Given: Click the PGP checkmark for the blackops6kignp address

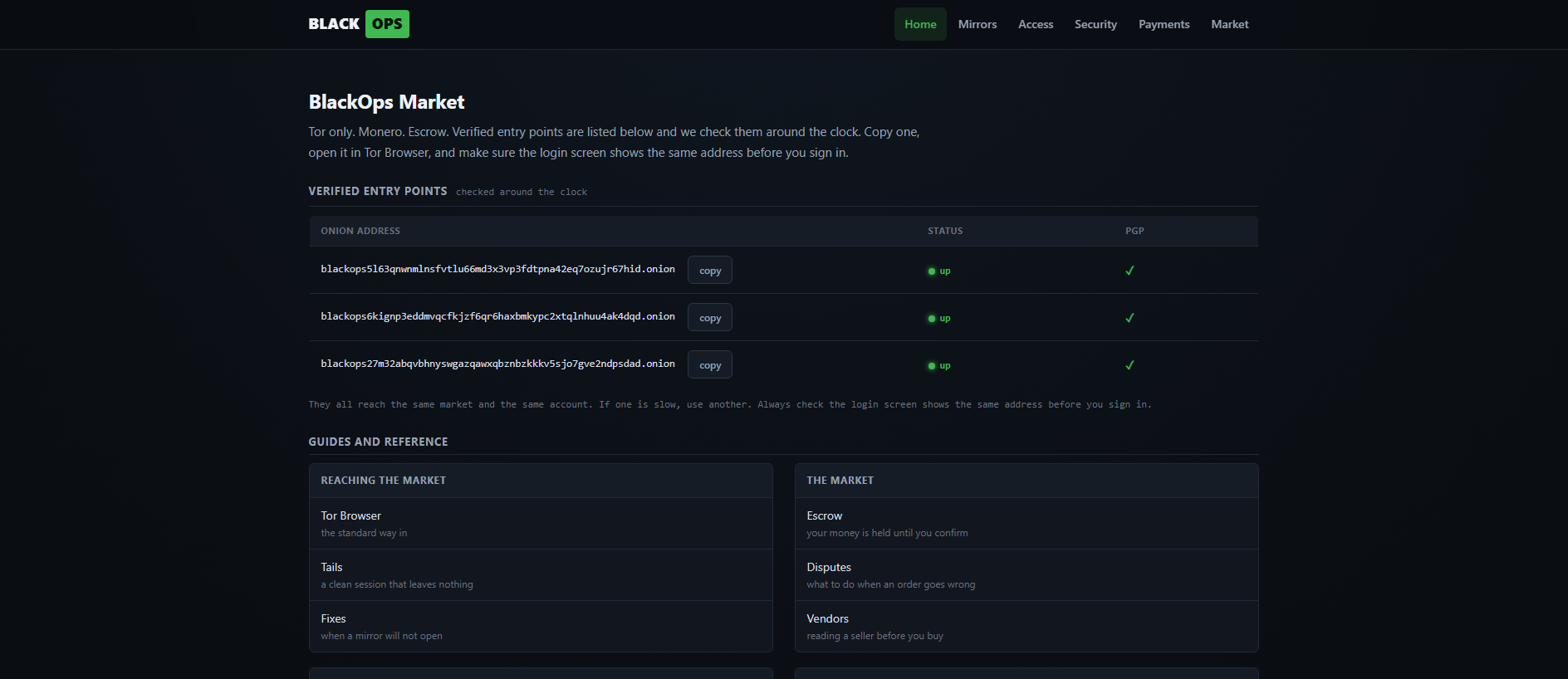Looking at the screenshot, I should (1129, 318).
